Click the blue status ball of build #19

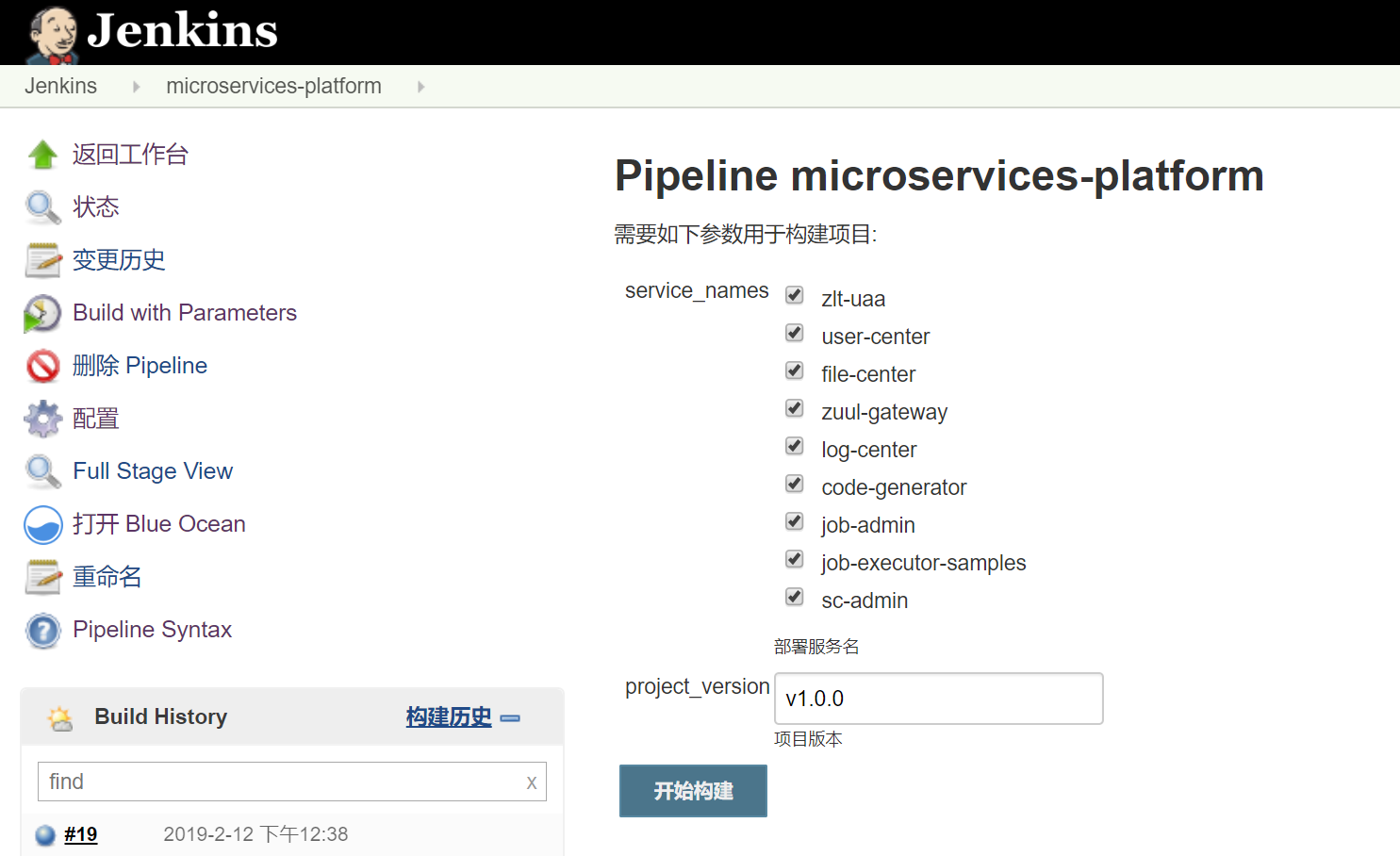click(45, 835)
